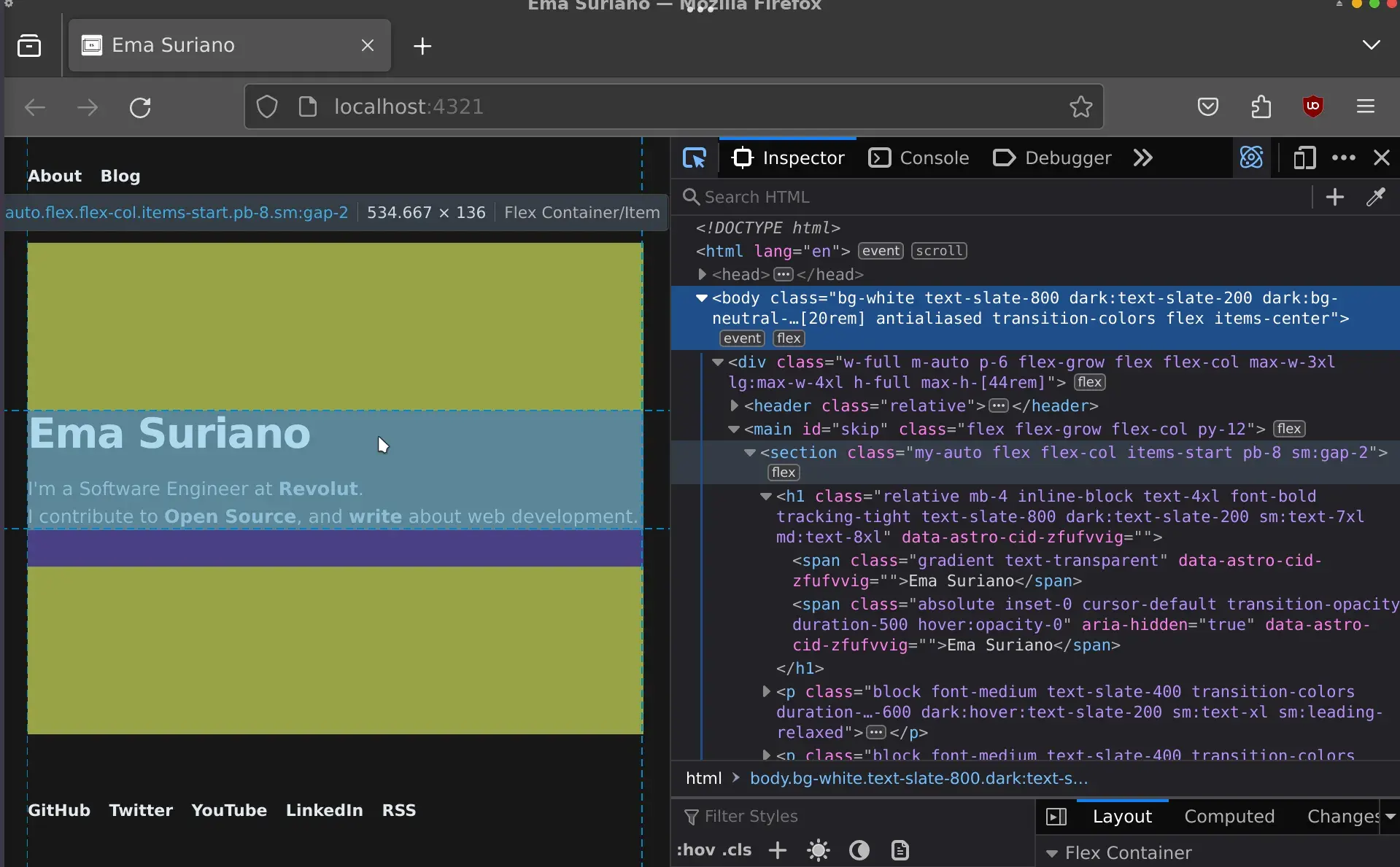1400x867 pixels.
Task: Collapse the main id skip node
Action: [734, 429]
